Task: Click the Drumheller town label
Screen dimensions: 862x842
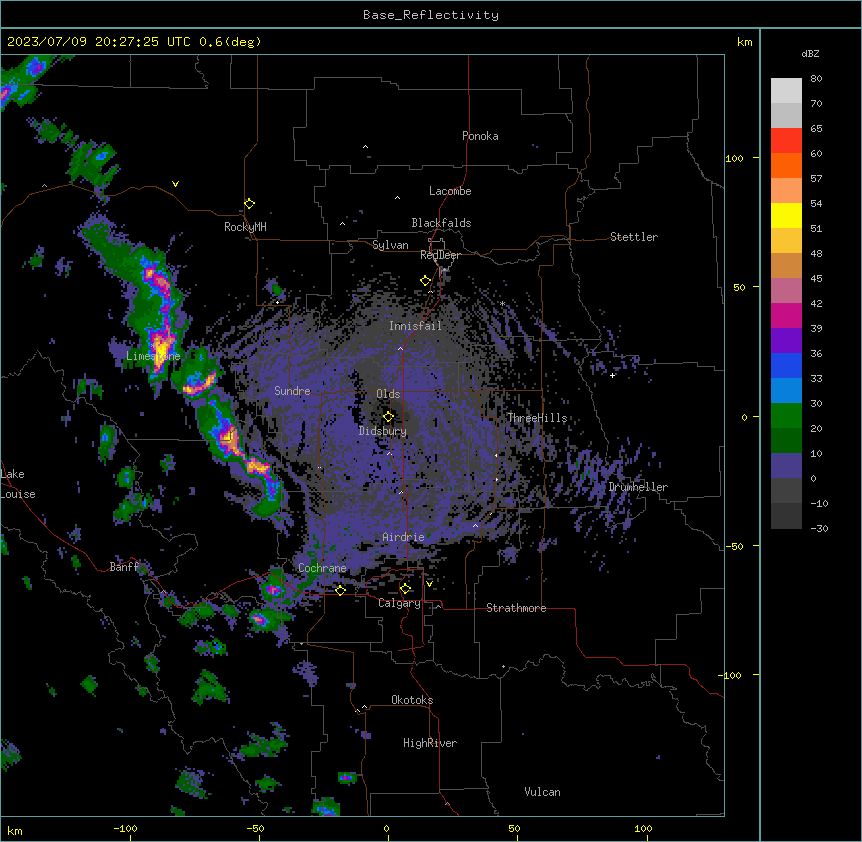Action: tap(638, 487)
